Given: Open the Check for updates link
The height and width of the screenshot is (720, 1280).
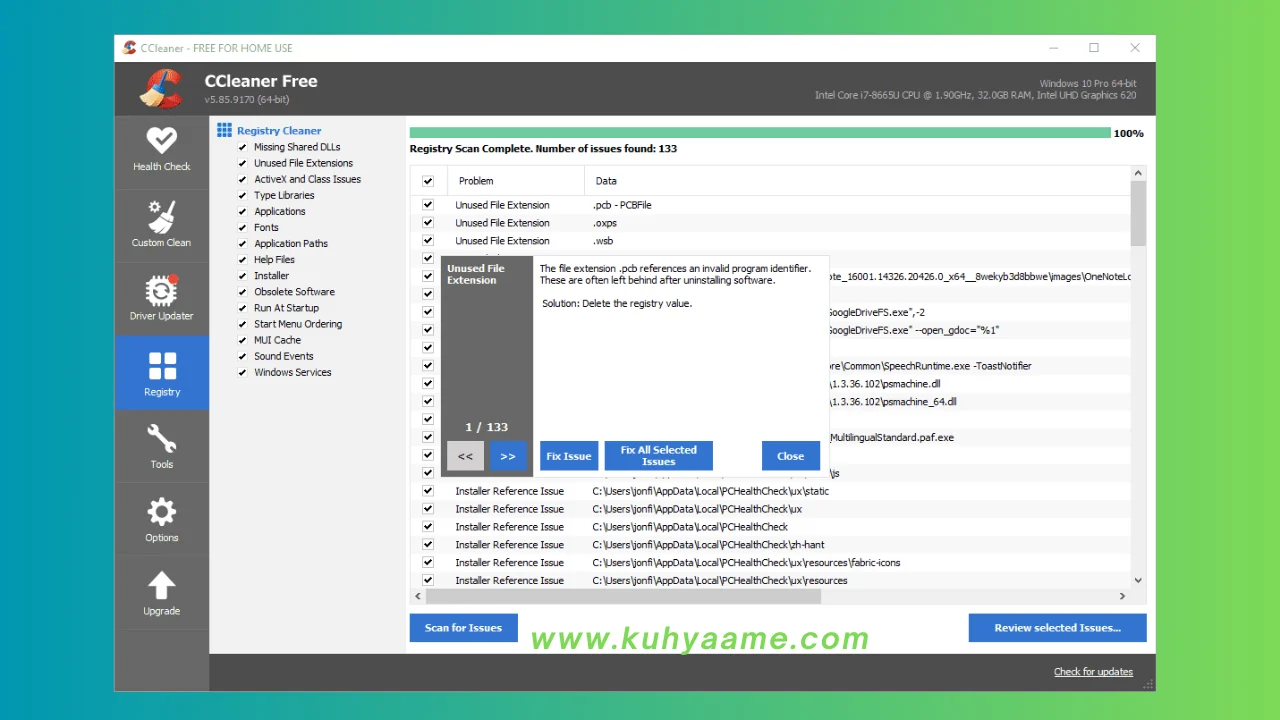Looking at the screenshot, I should point(1093,672).
